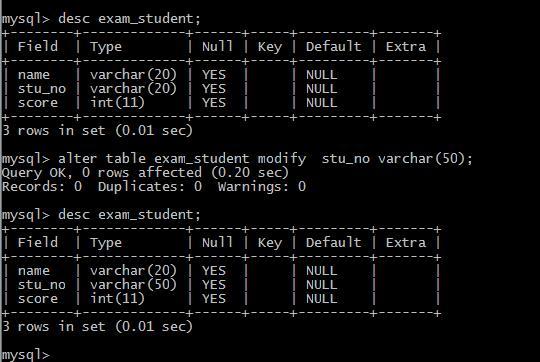Viewport: 540px width, 362px height.
Task: Click the alter table exam_student command line
Action: [x=237, y=159]
